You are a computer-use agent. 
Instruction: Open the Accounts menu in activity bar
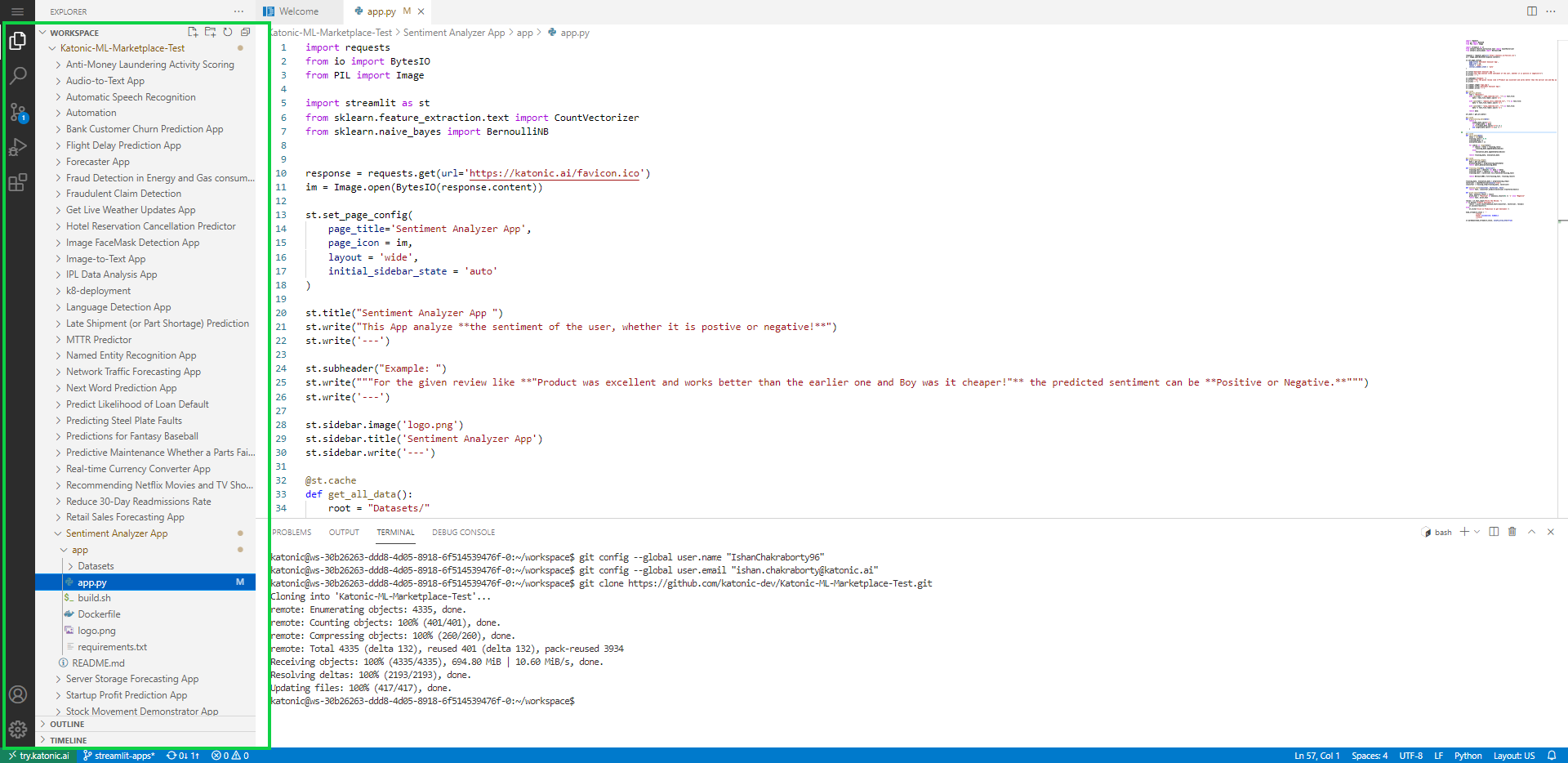[x=17, y=694]
